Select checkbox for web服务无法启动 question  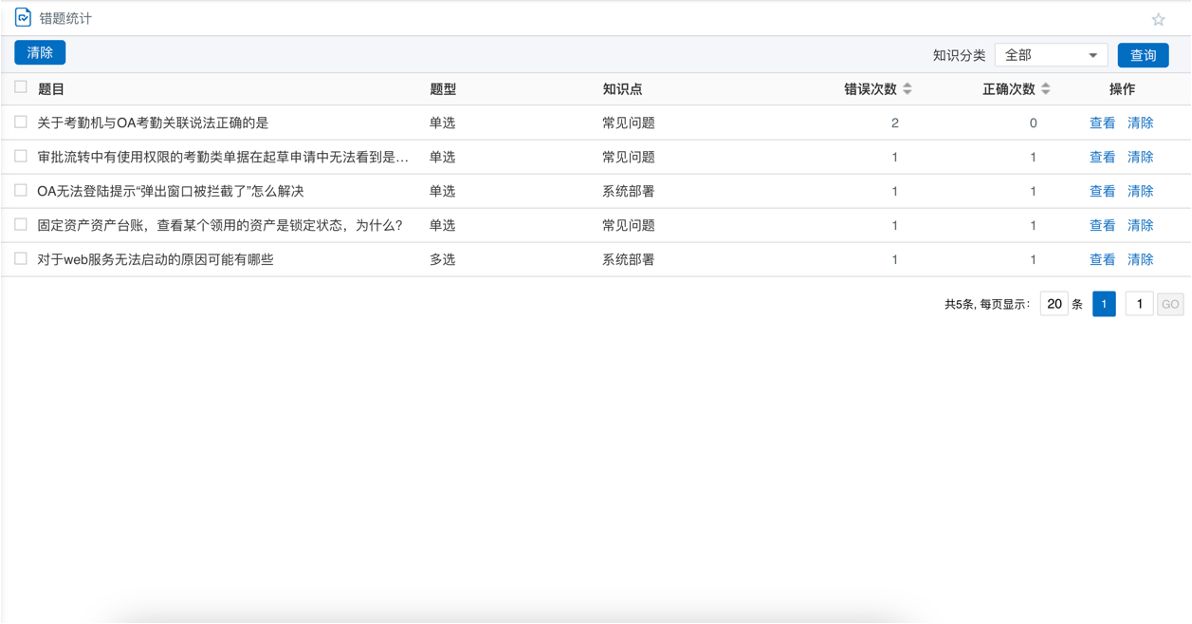21,259
